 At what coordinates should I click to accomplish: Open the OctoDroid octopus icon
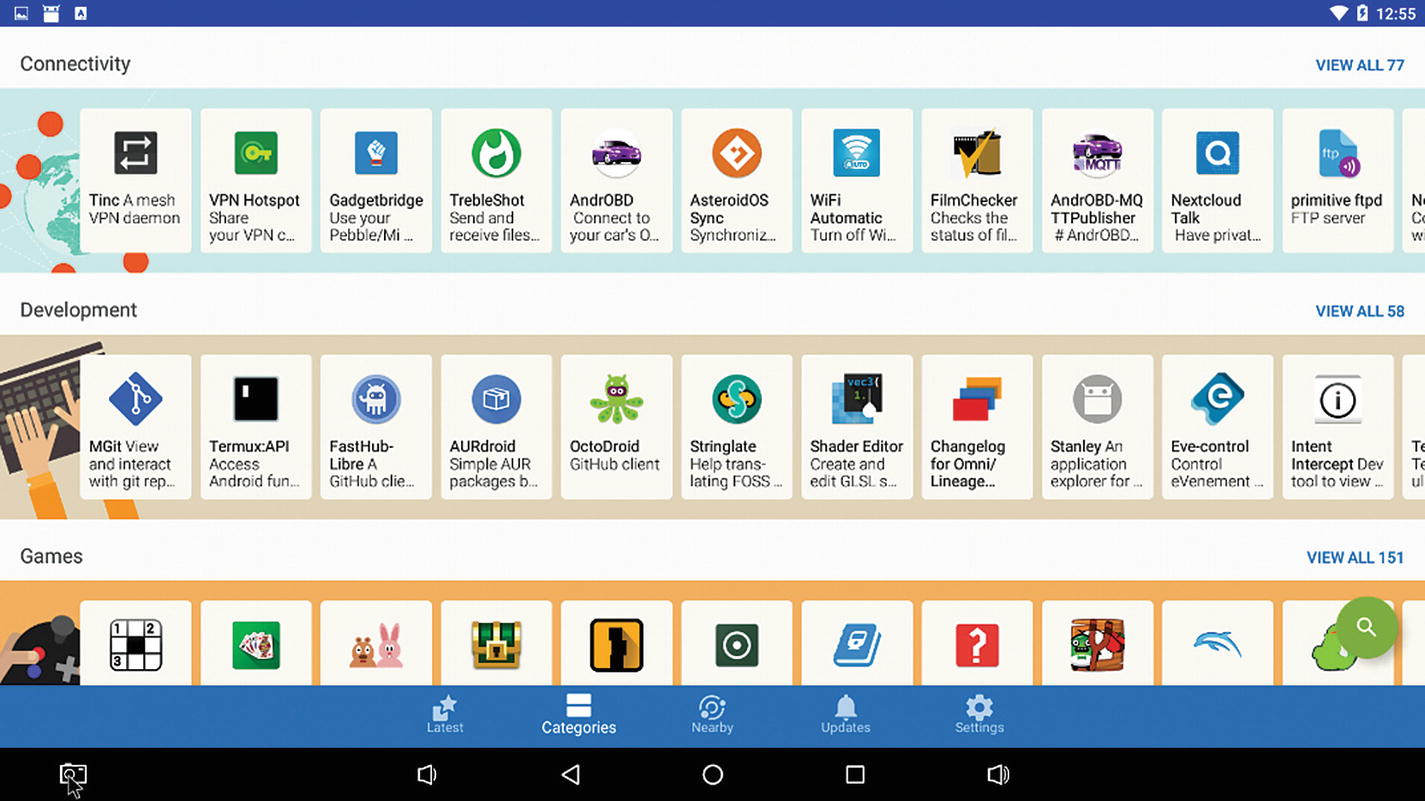(616, 399)
